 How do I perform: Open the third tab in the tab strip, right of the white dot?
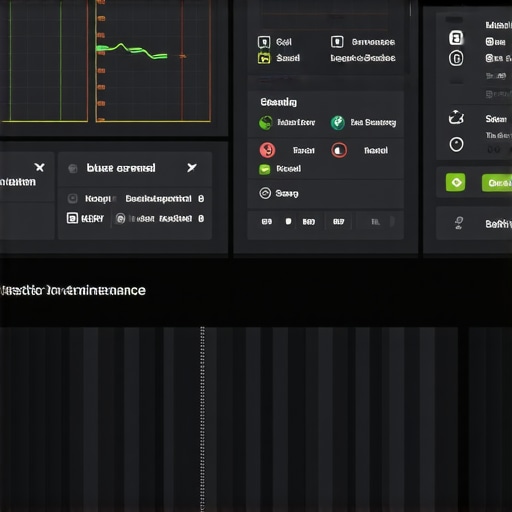point(308,221)
